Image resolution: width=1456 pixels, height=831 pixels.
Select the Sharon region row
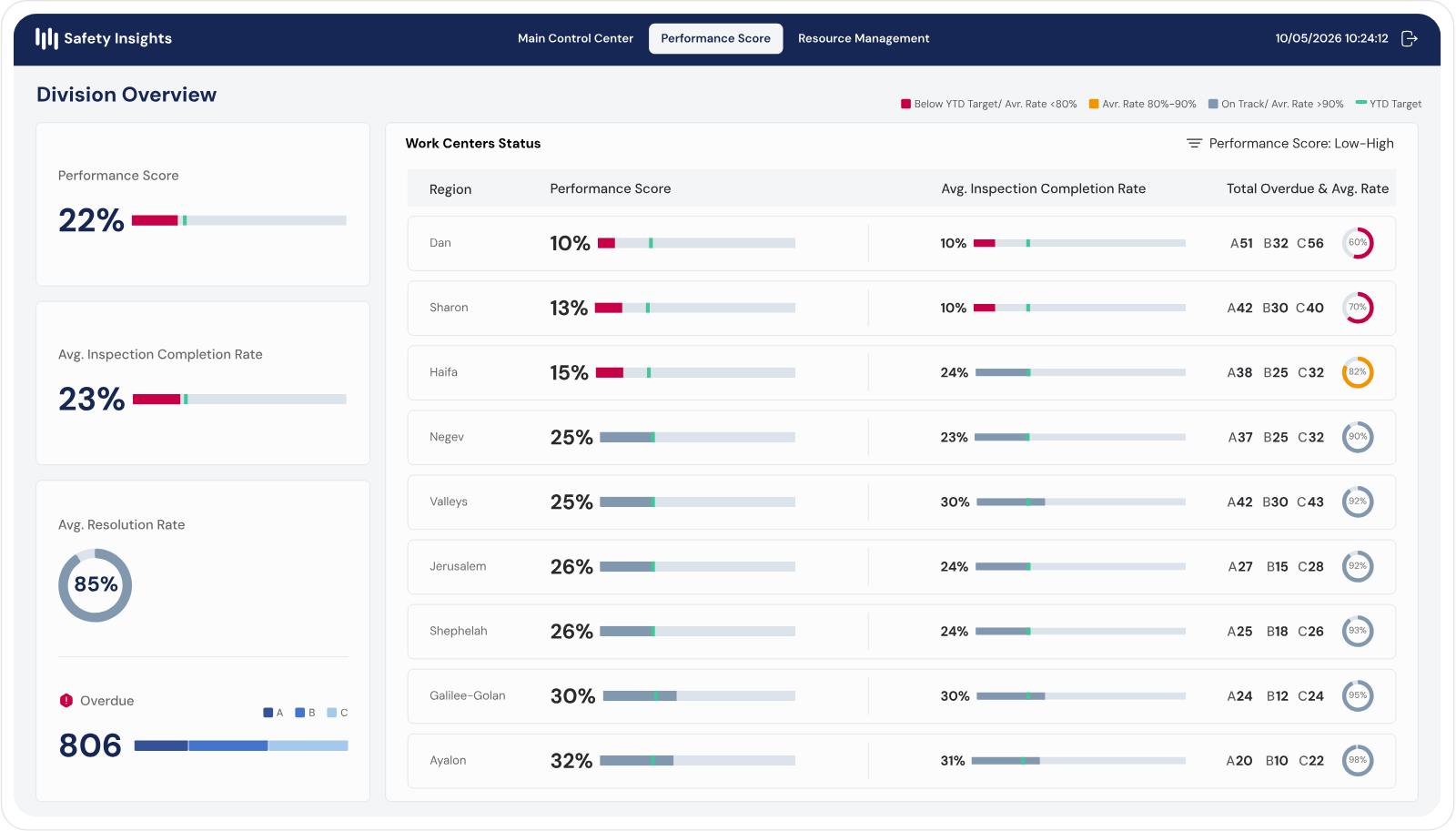901,308
